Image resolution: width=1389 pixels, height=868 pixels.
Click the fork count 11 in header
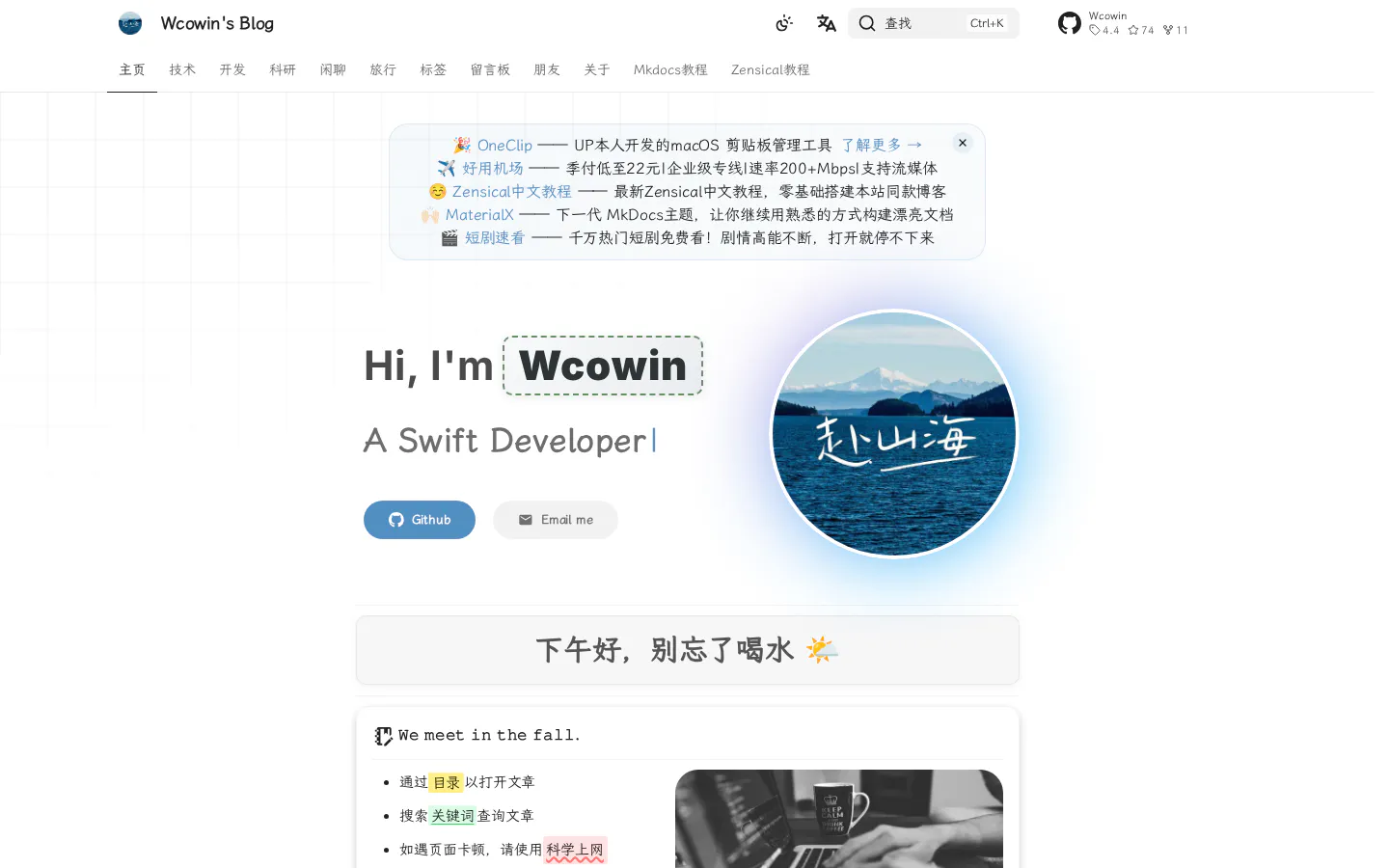1176,30
